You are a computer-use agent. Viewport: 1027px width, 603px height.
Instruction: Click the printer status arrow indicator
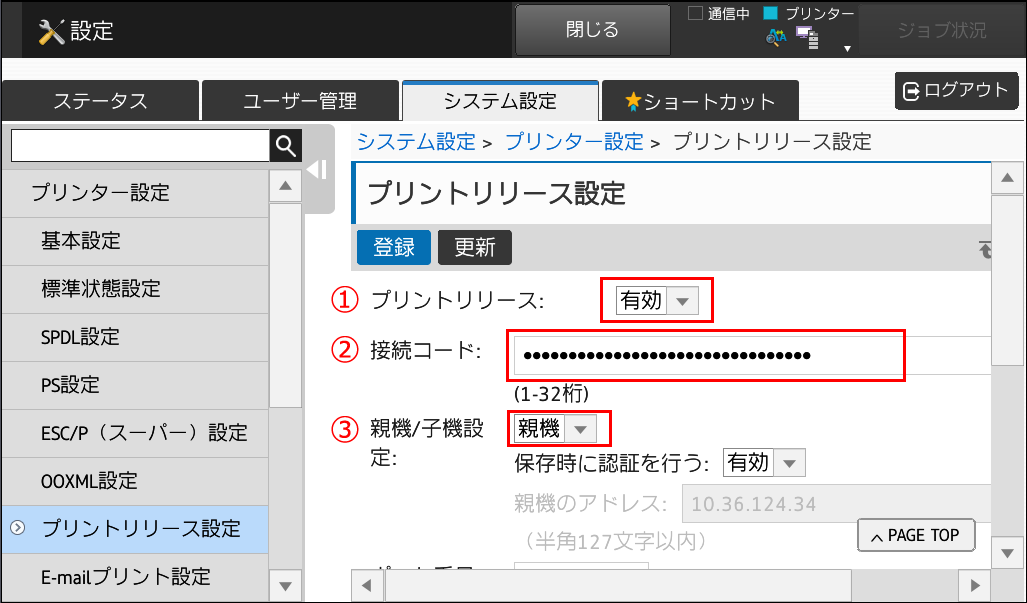pyautogui.click(x=847, y=48)
